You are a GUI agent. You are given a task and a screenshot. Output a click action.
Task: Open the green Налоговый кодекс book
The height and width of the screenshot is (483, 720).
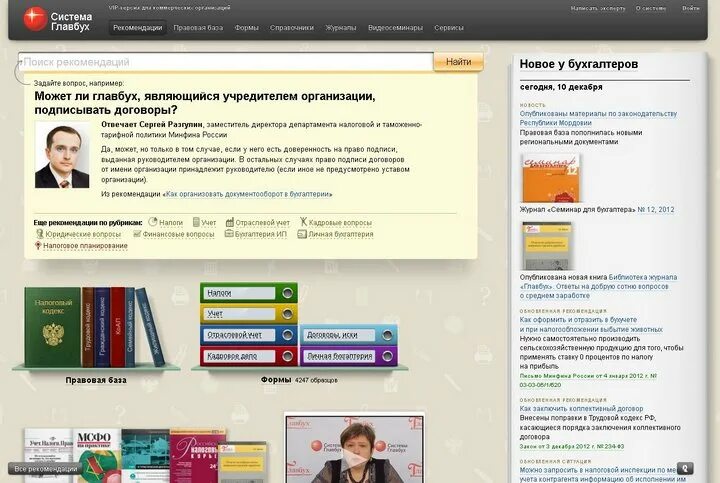(x=53, y=327)
